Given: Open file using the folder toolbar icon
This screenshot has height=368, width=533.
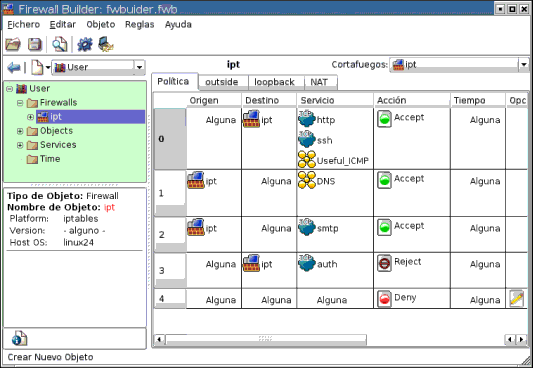Looking at the screenshot, I should pyautogui.click(x=13, y=45).
